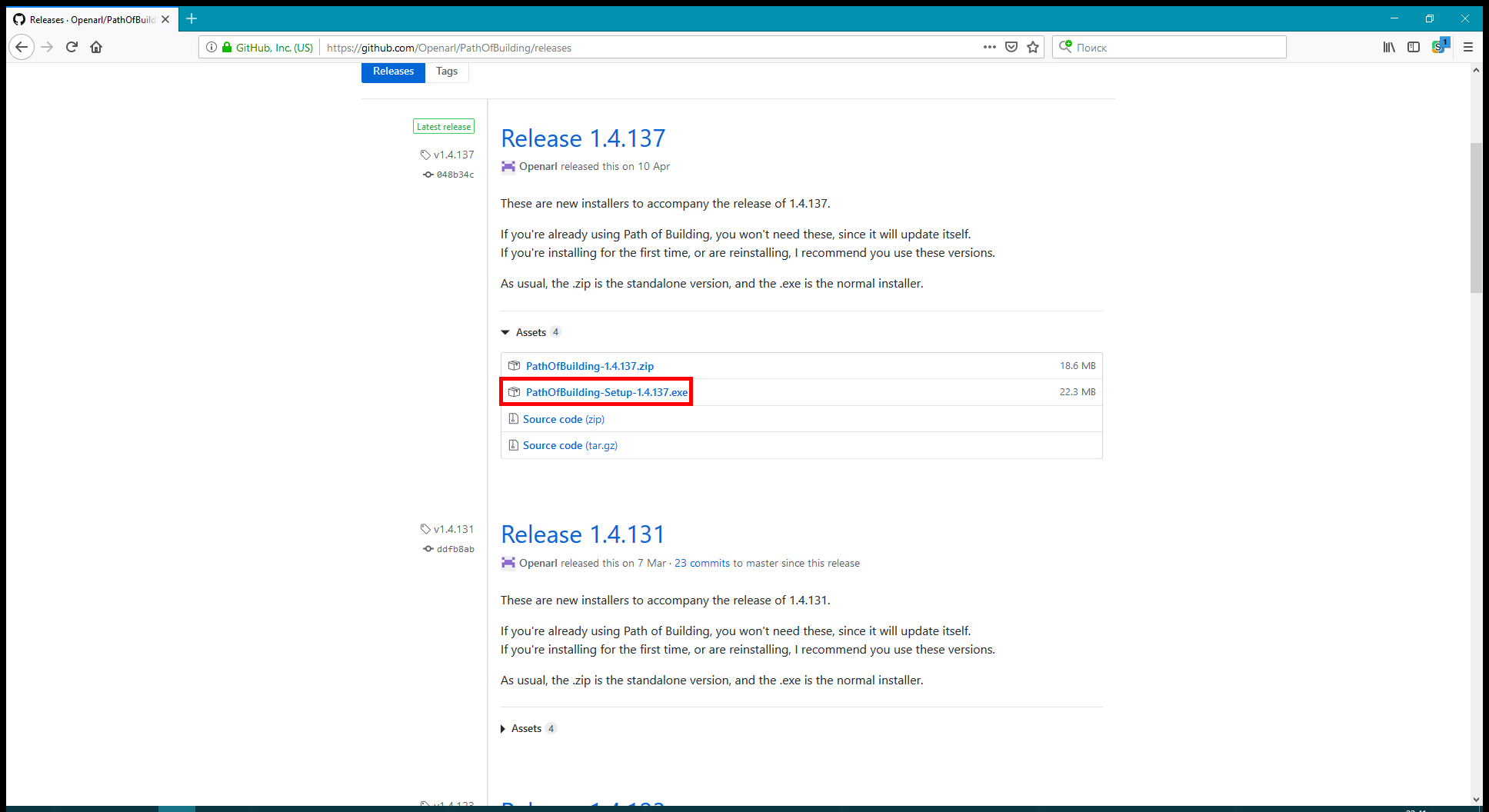Image resolution: width=1489 pixels, height=812 pixels.
Task: Click the browser Back arrow button
Action: [x=22, y=47]
